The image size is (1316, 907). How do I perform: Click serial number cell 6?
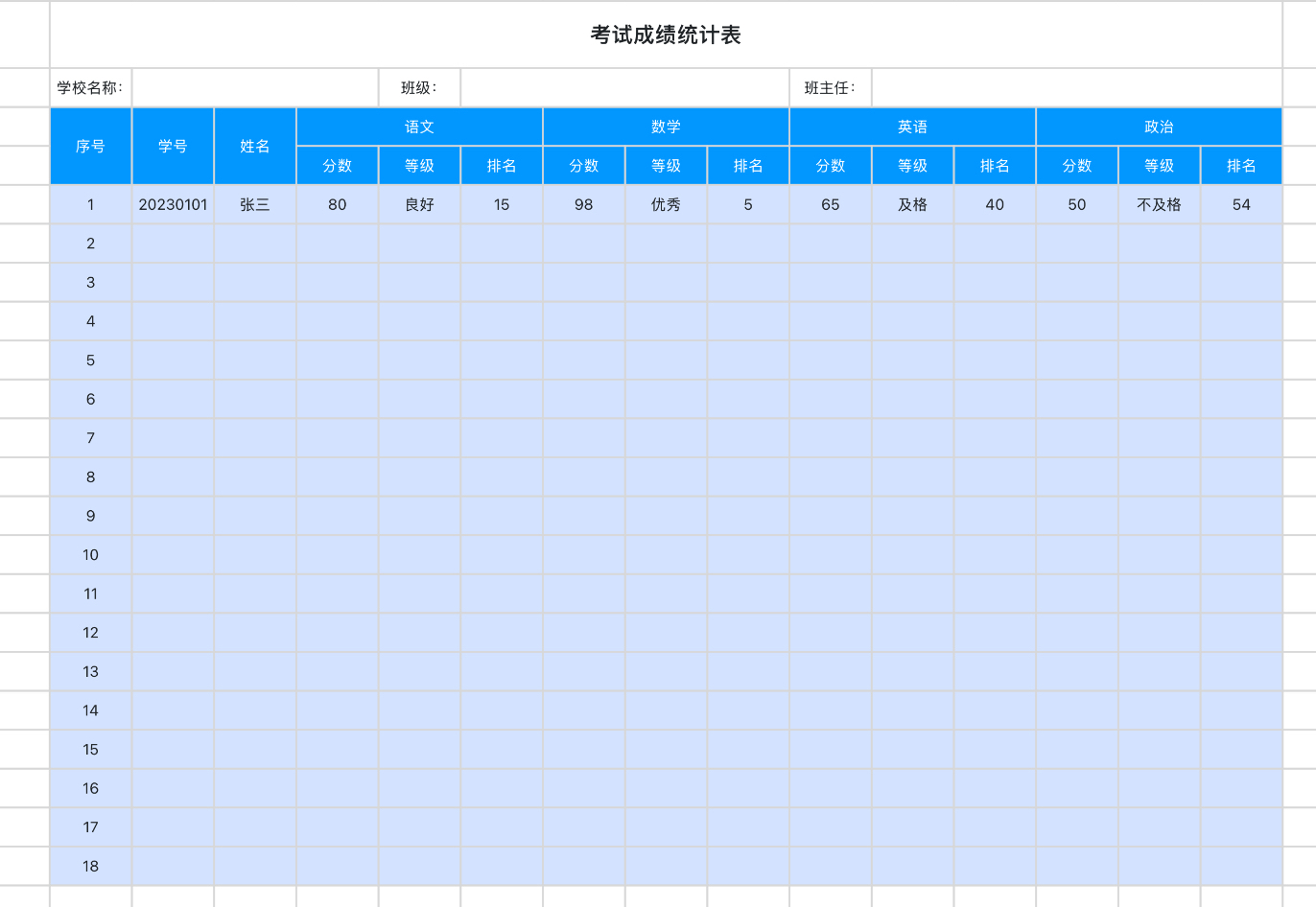pos(91,399)
